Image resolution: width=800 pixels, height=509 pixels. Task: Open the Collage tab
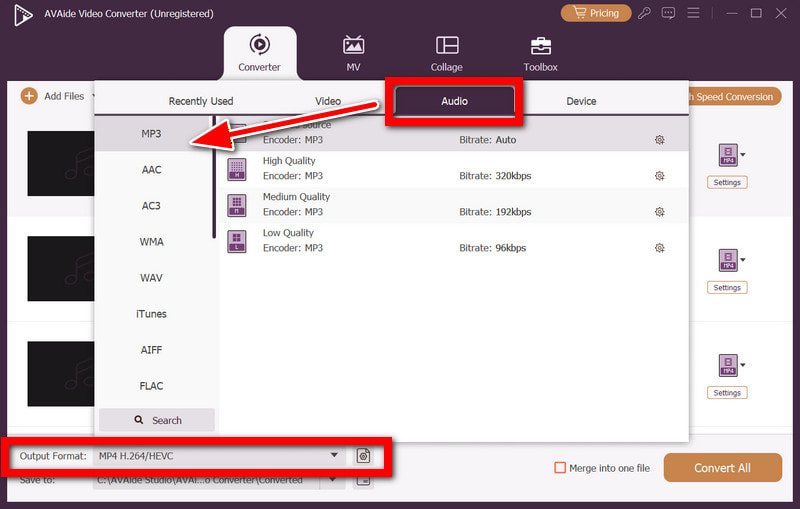click(x=446, y=53)
